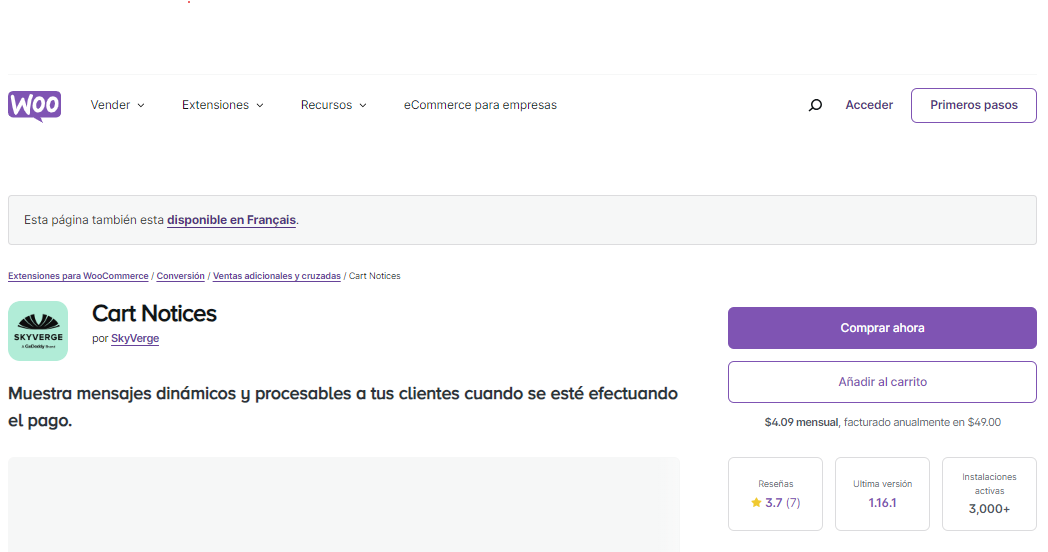Visit the SkyVerge author link
This screenshot has width=1048, height=552.
[x=135, y=339]
